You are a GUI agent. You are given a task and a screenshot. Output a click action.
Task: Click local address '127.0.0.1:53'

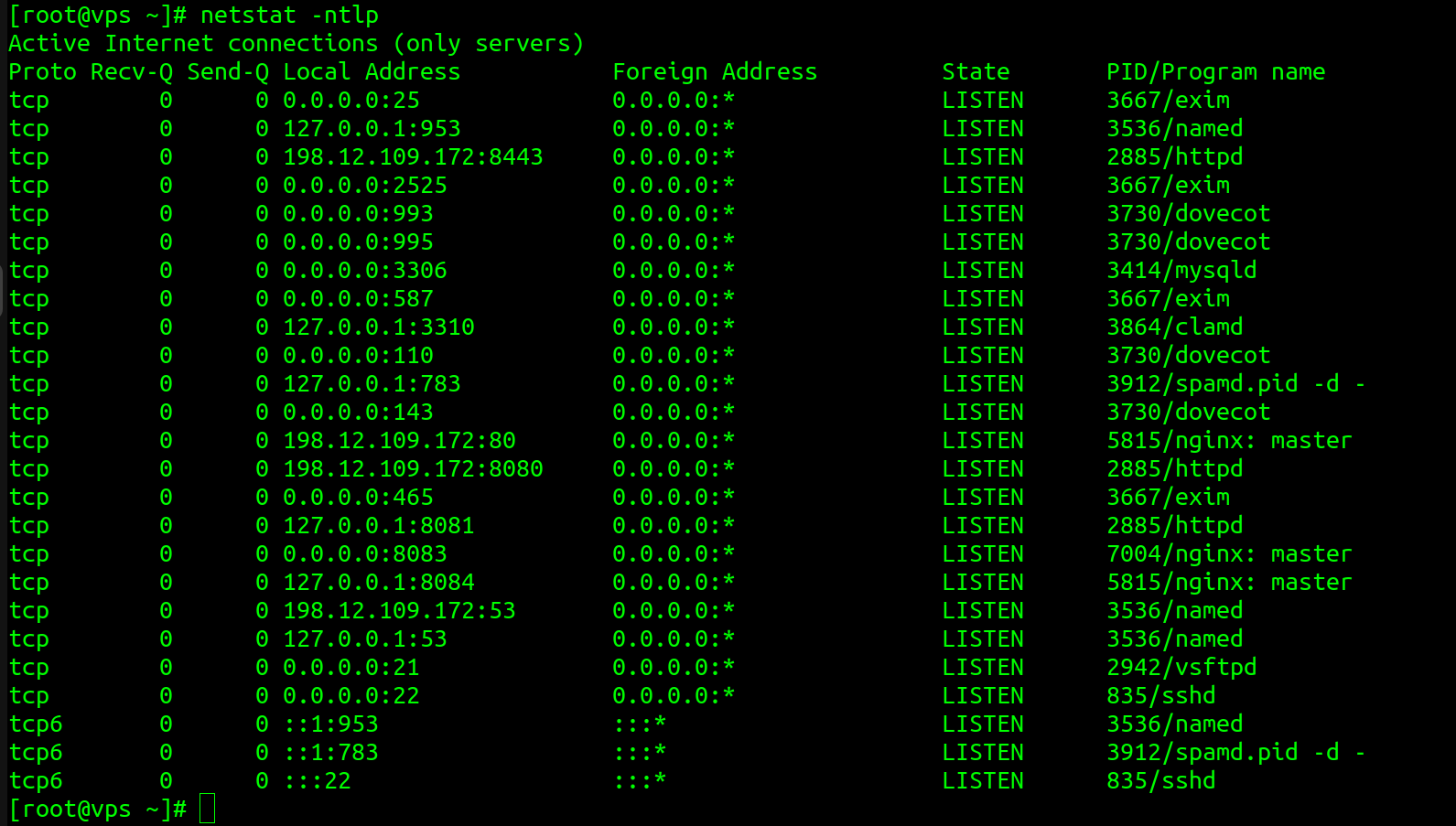tap(365, 639)
